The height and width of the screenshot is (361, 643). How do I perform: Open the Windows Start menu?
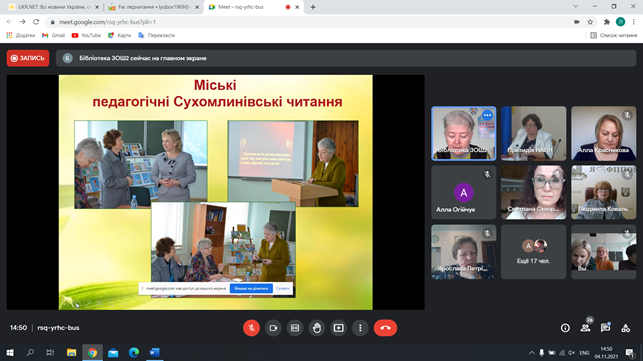pyautogui.click(x=10, y=352)
